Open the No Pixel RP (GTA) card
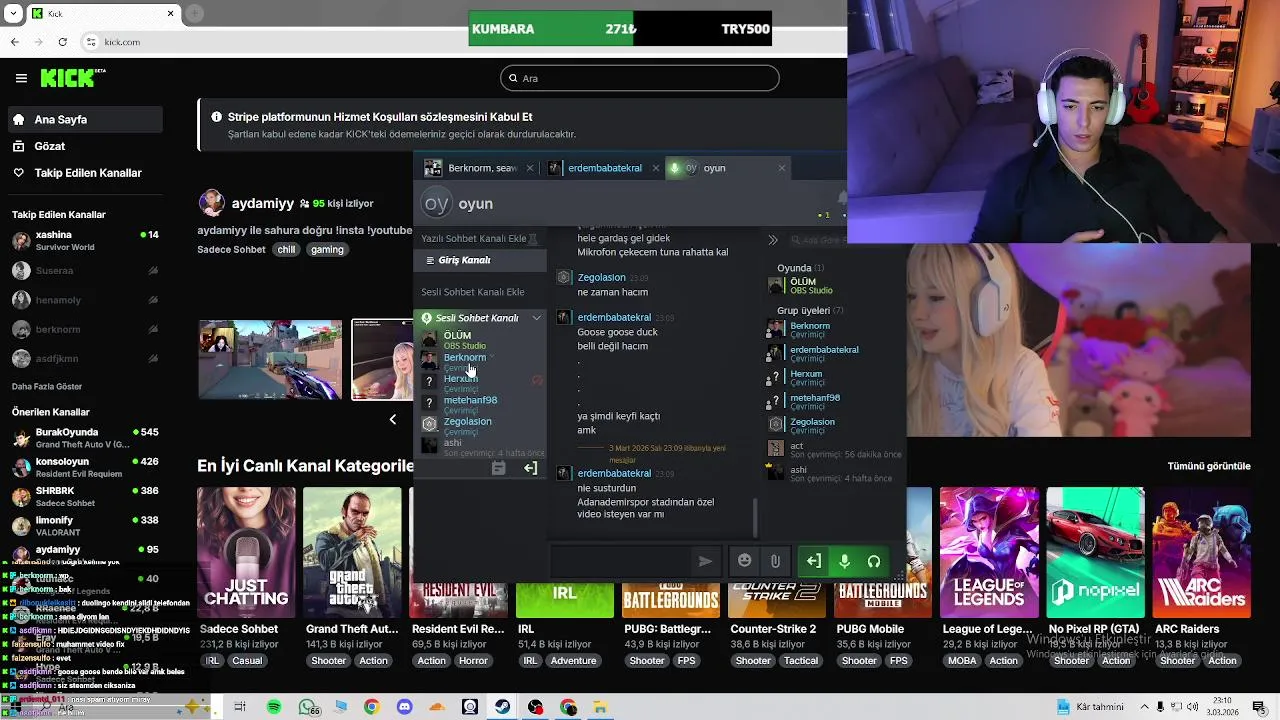The width and height of the screenshot is (1280, 720). point(1095,552)
